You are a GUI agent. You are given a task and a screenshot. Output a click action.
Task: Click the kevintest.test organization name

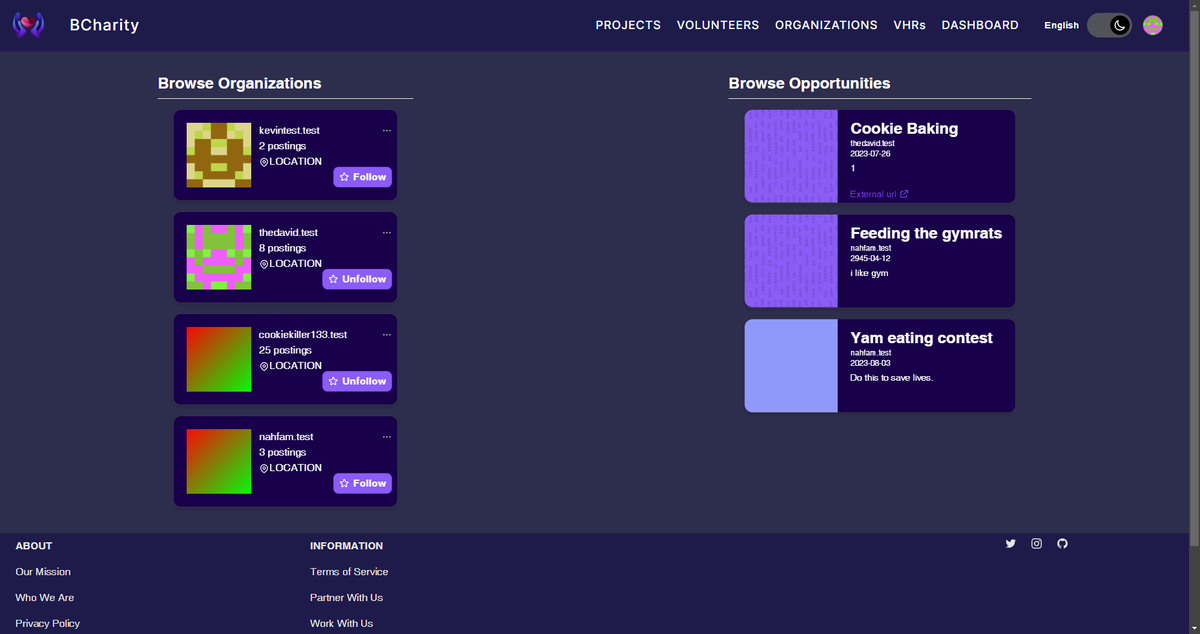(x=289, y=131)
